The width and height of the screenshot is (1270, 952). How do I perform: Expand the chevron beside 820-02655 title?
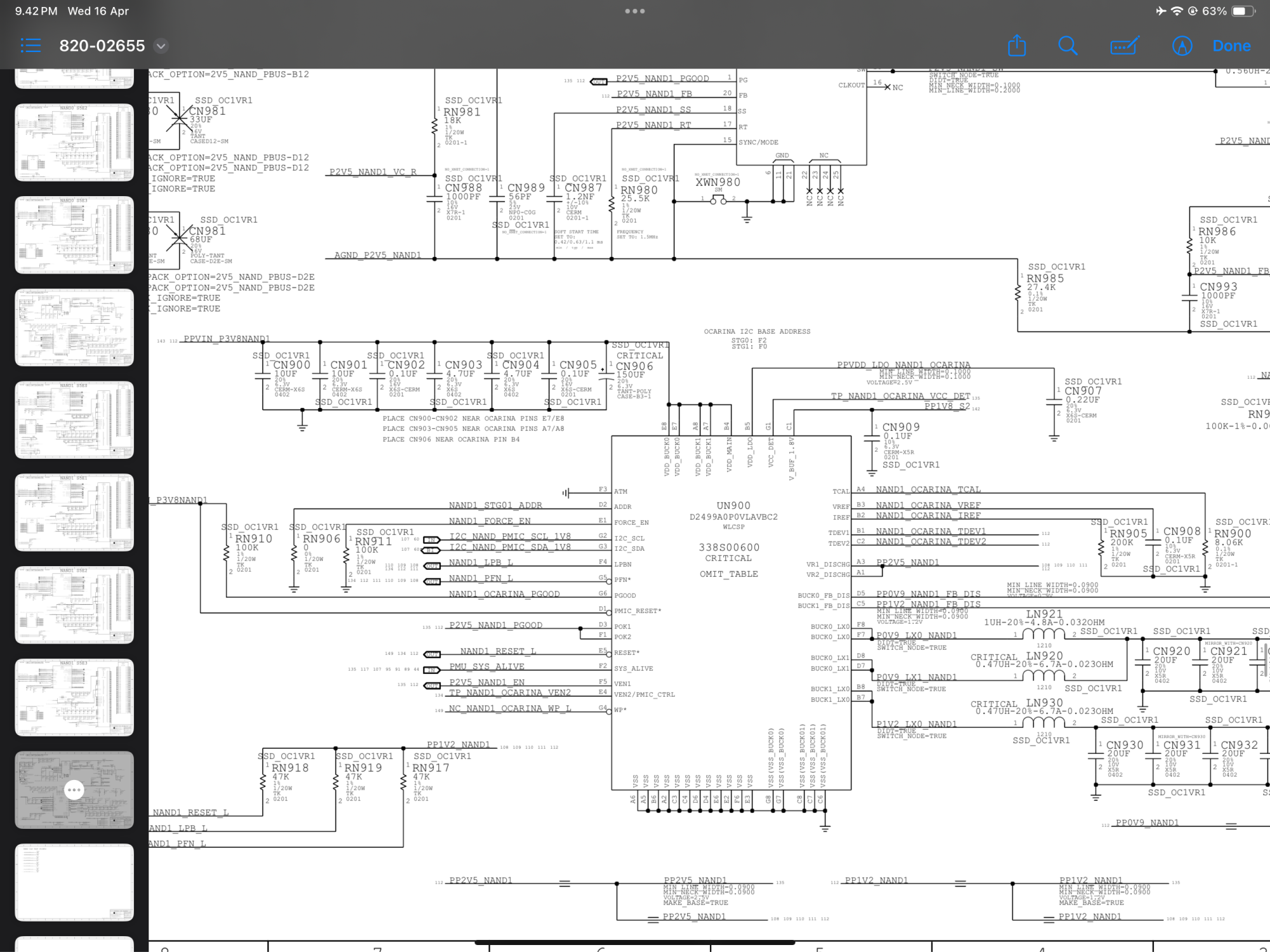(161, 46)
